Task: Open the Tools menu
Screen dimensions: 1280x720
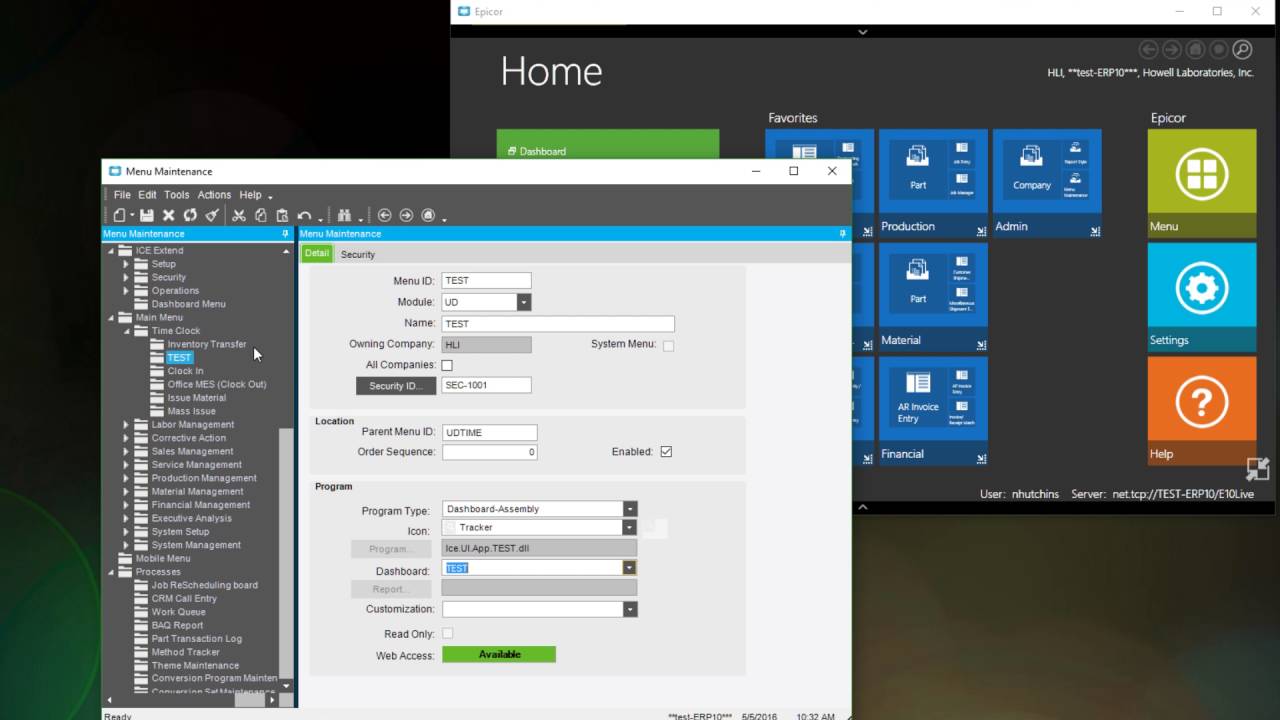Action: 177,195
